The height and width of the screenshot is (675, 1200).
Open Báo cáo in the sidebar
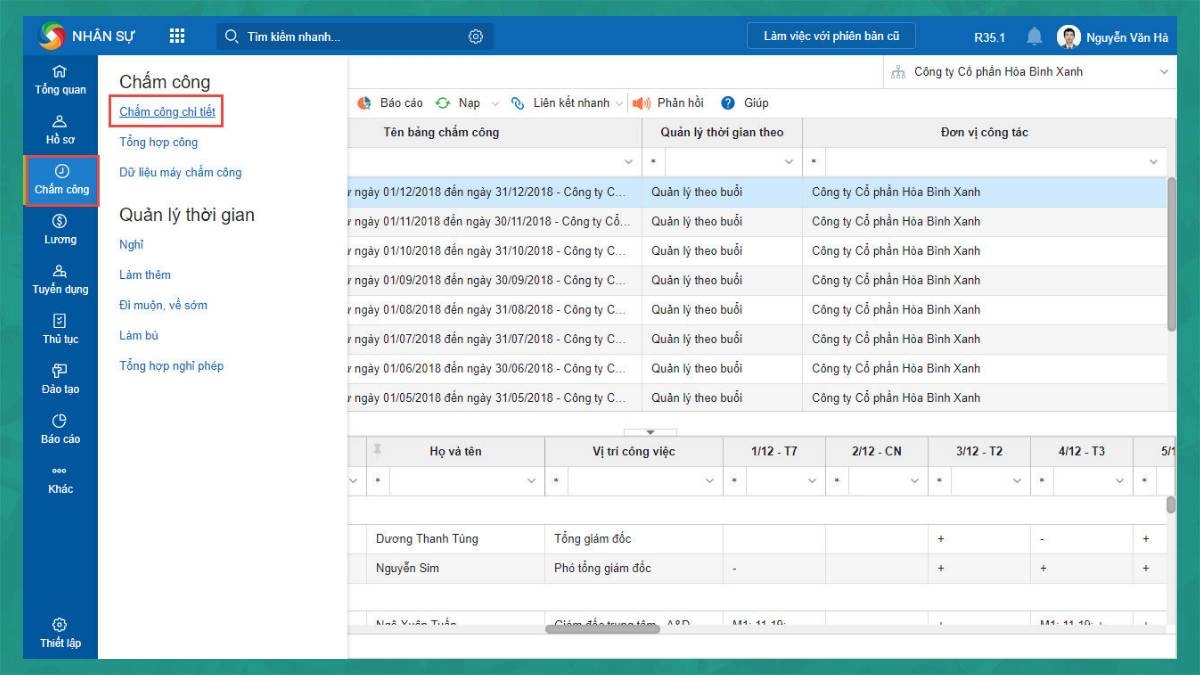pos(60,429)
